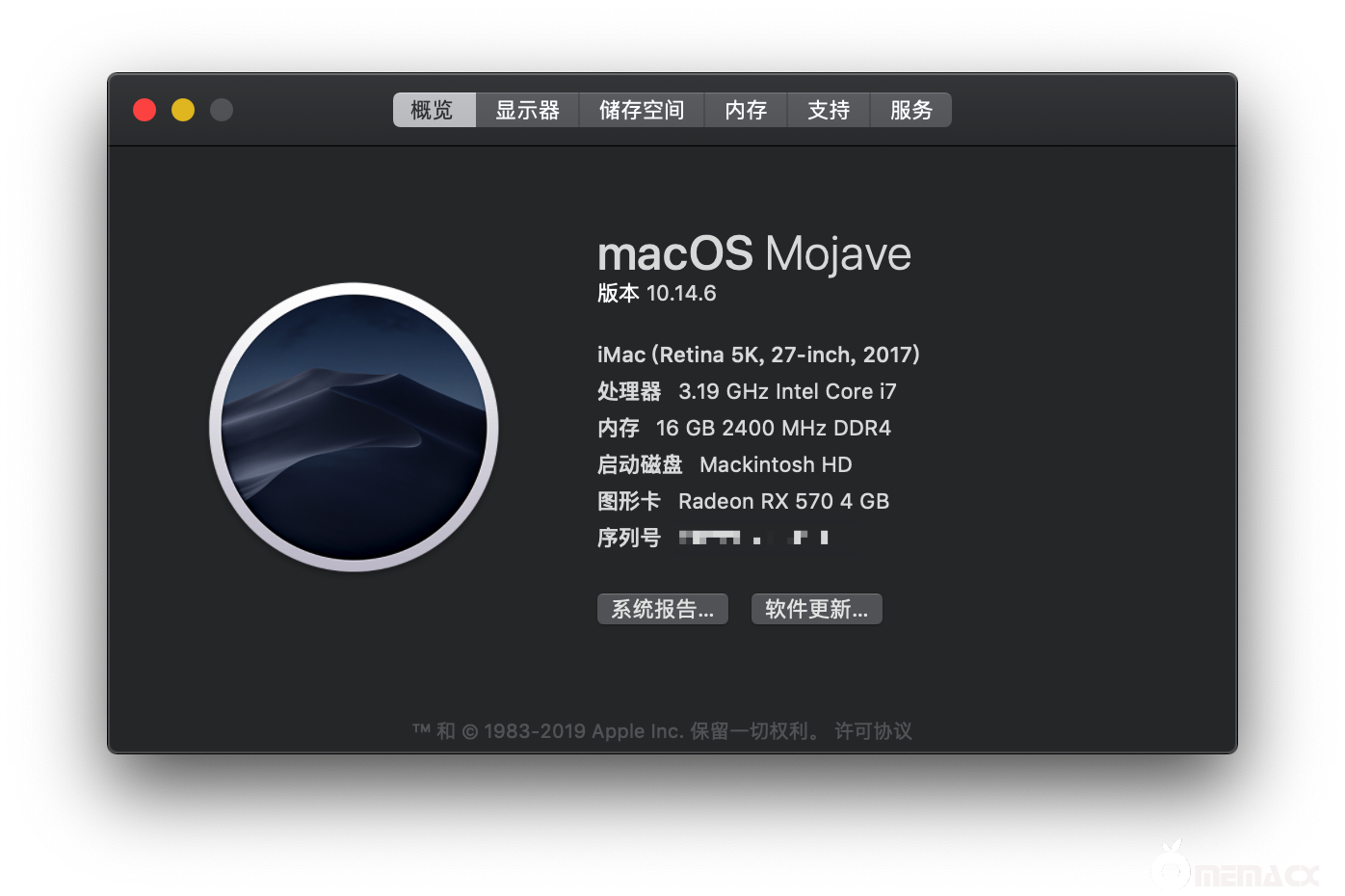Click the blurred 序列号 serial number value
This screenshot has height=896, width=1345.
(754, 538)
